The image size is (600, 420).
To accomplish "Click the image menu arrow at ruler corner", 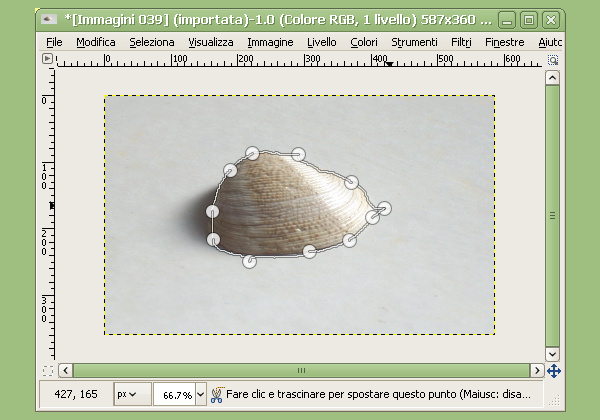I will pos(46,59).
